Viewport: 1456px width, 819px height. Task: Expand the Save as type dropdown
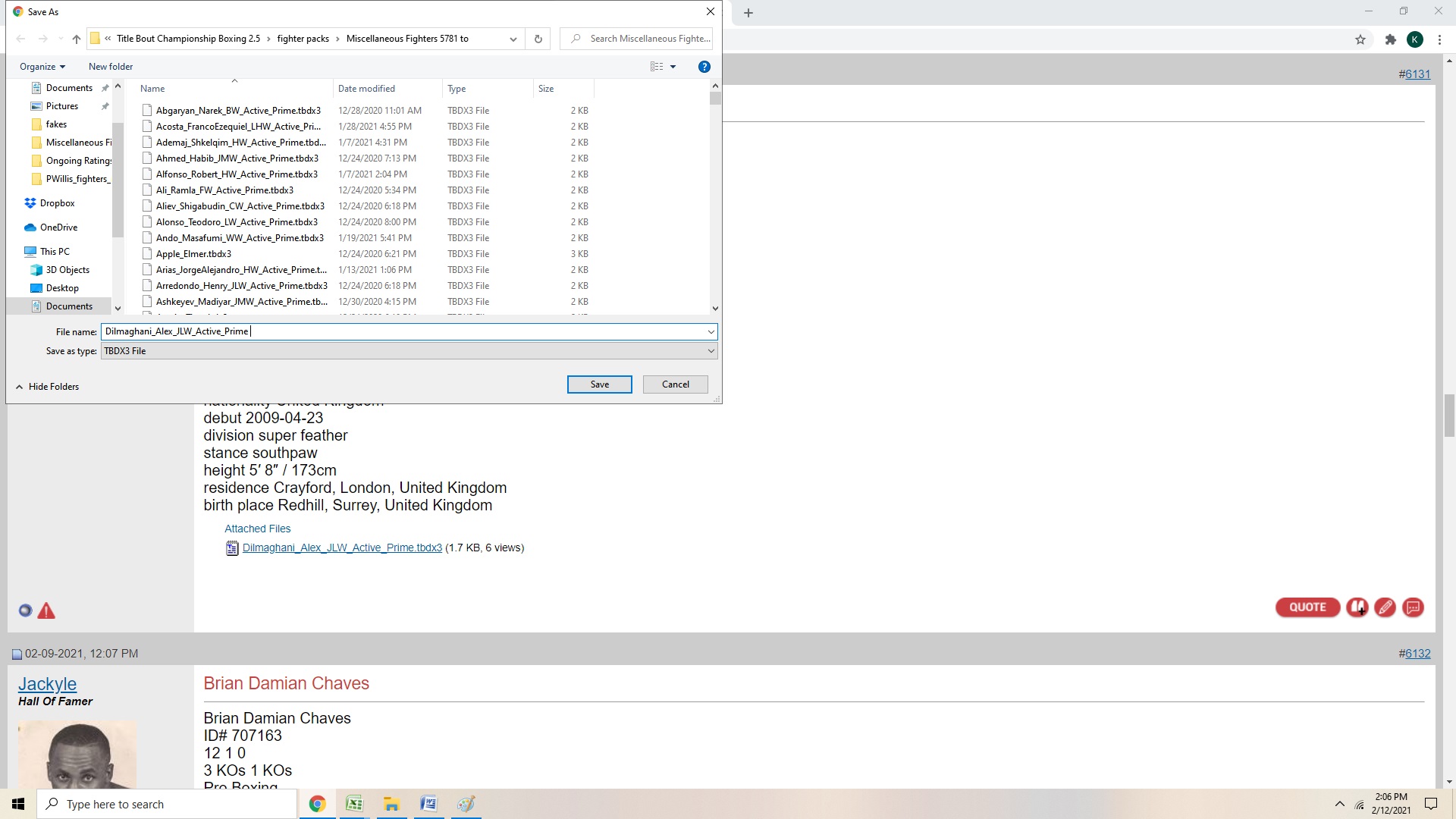(711, 351)
